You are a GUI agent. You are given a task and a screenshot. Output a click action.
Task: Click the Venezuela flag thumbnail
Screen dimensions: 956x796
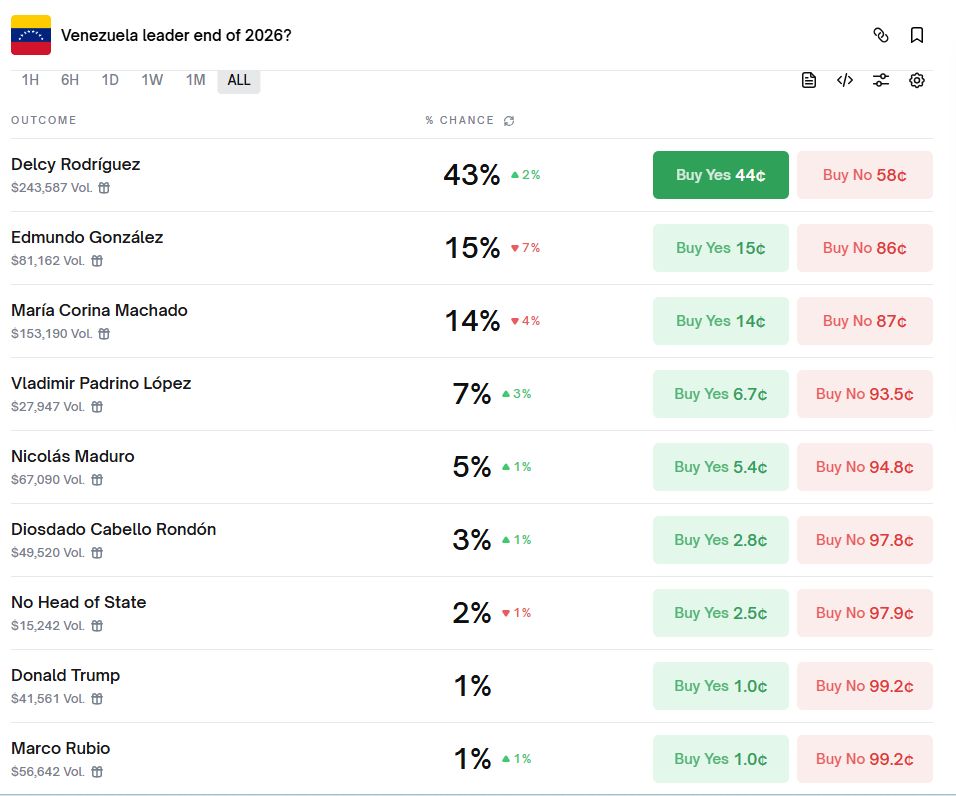[x=31, y=35]
